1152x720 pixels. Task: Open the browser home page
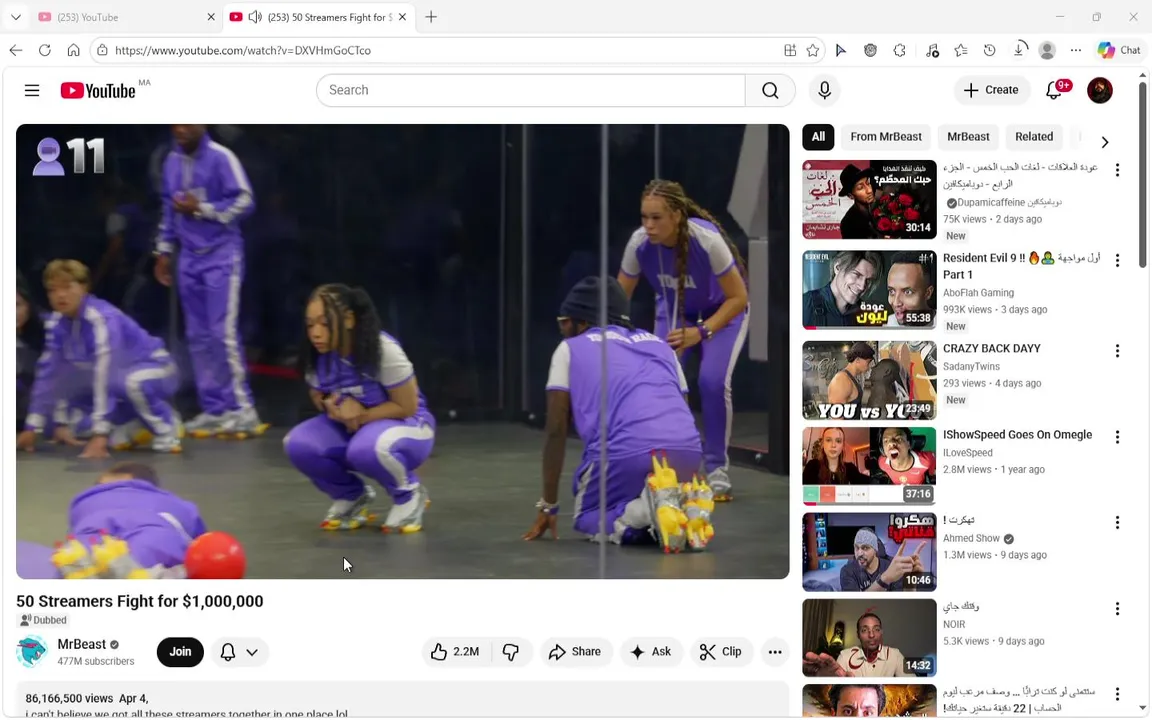[73, 50]
